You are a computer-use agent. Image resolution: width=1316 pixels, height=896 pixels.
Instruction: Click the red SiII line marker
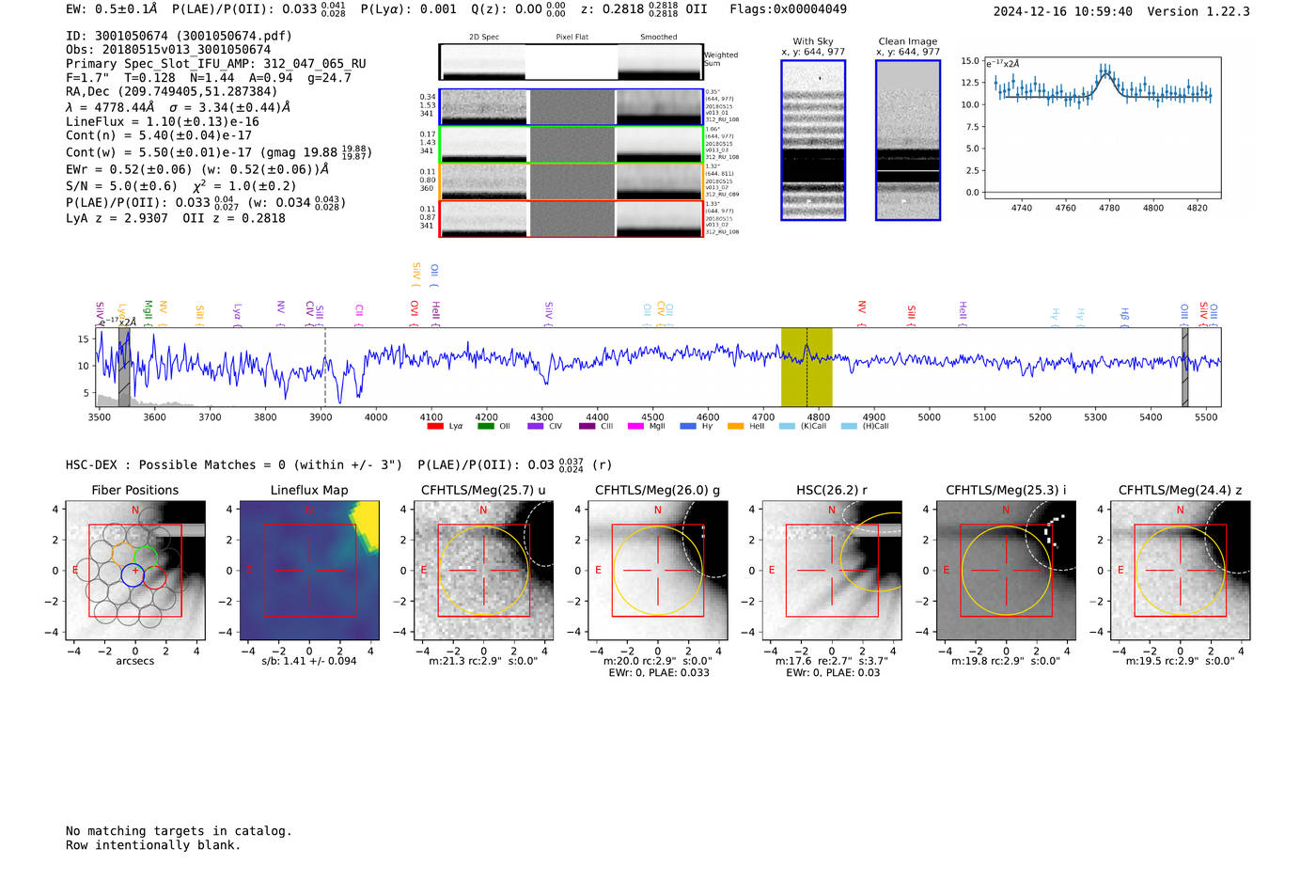[x=911, y=313]
